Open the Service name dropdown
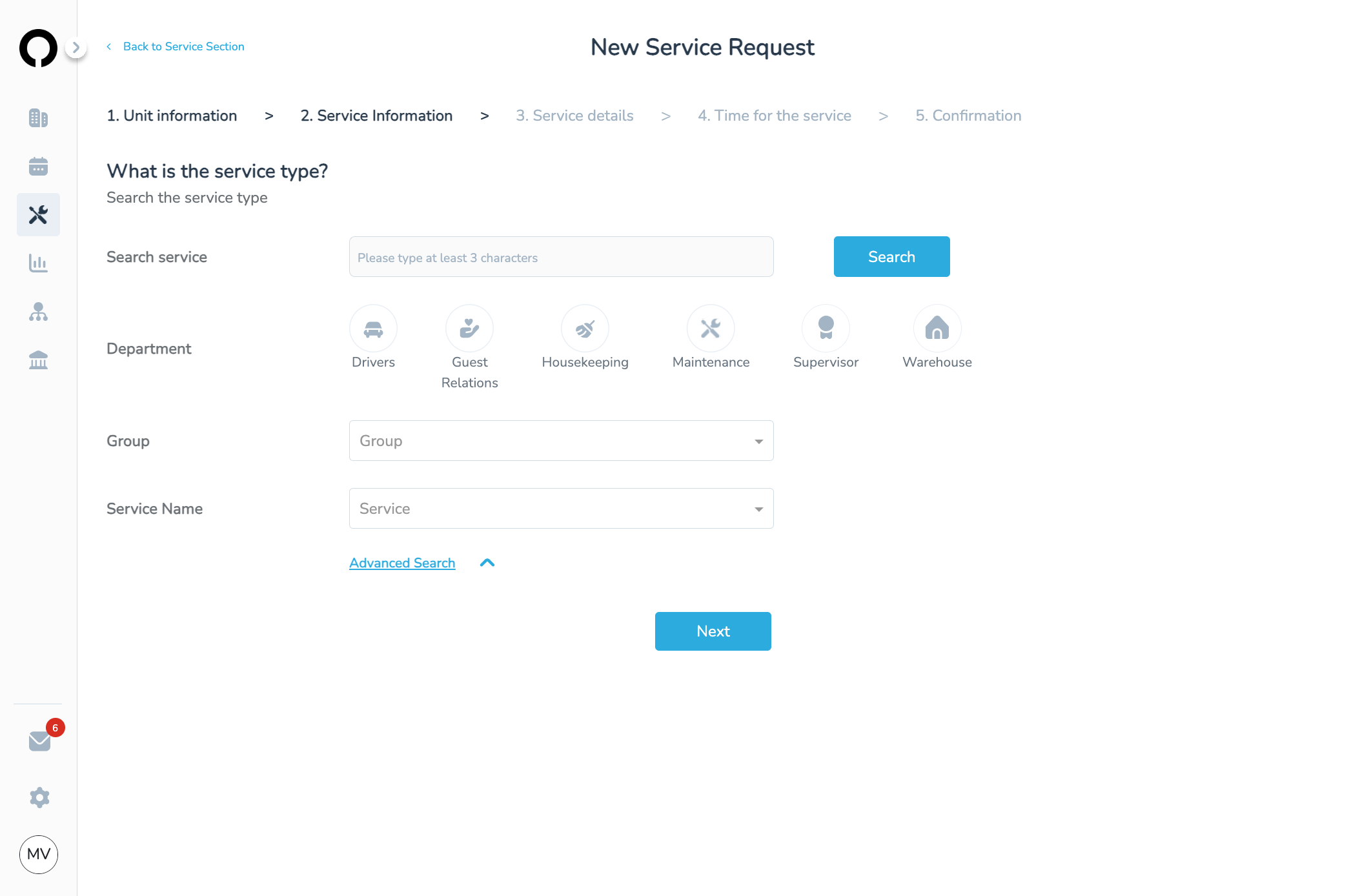This screenshot has width=1349, height=896. [561, 509]
